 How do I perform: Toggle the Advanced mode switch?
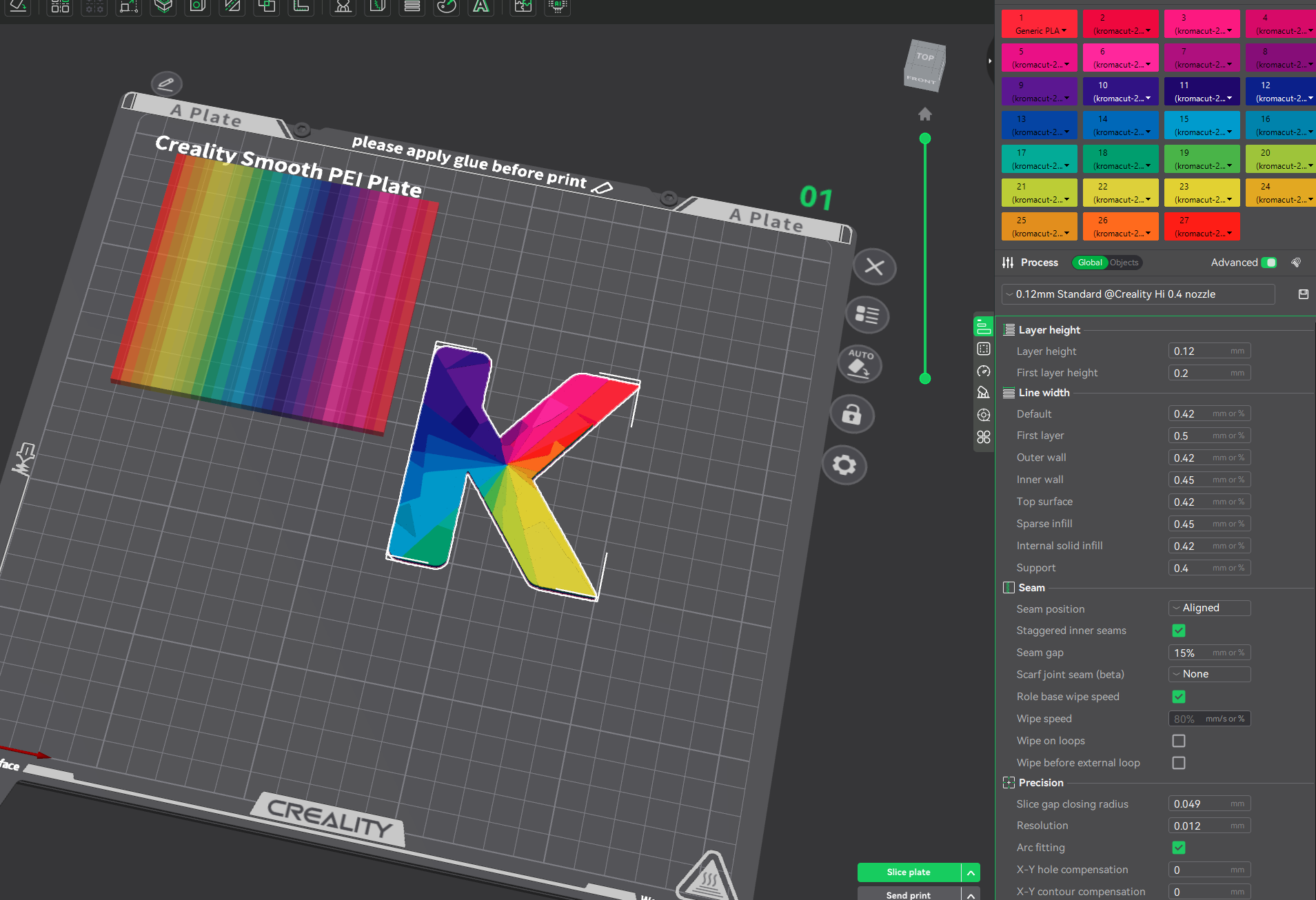[1268, 263]
